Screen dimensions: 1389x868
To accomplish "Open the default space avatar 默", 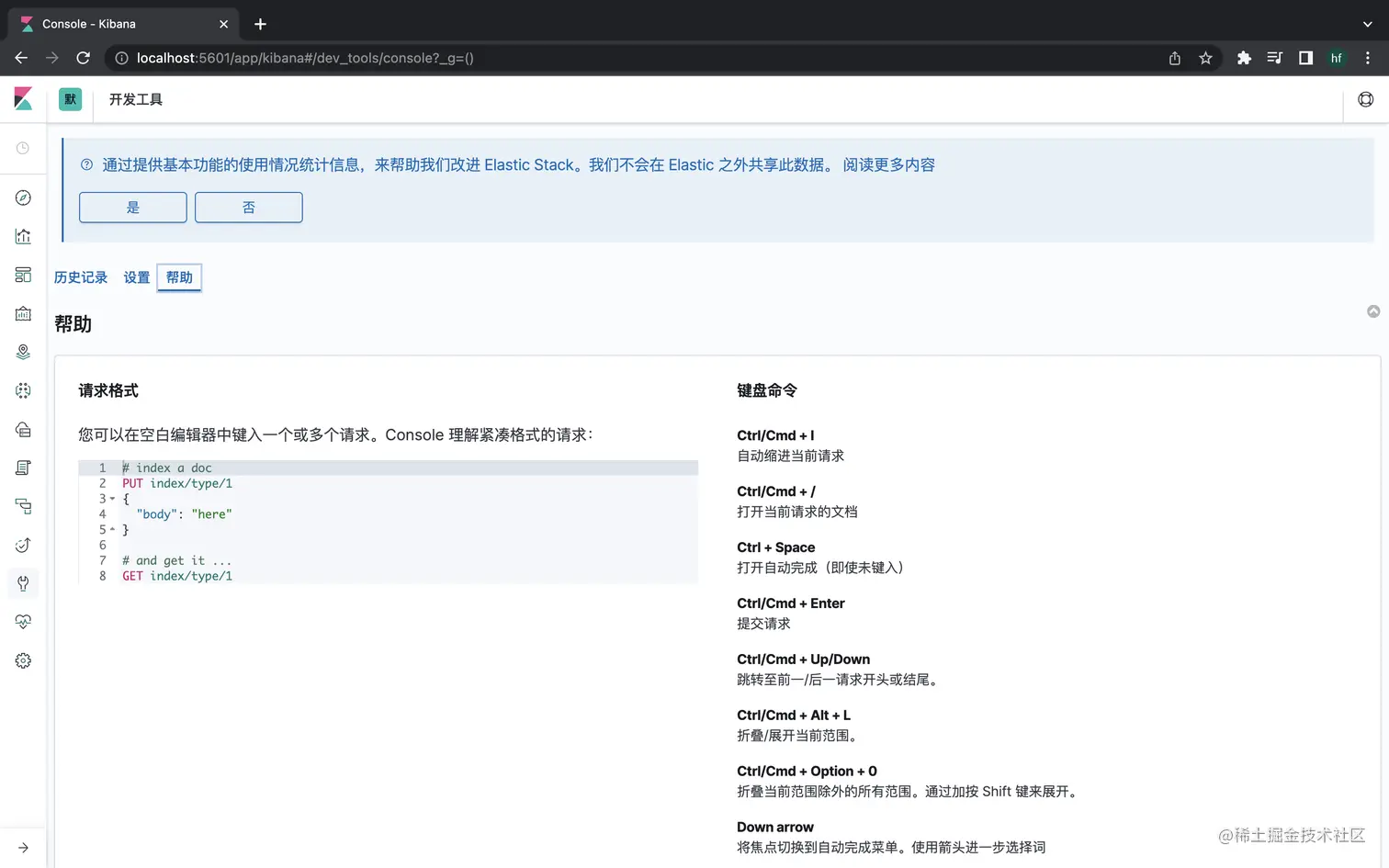I will click(70, 99).
